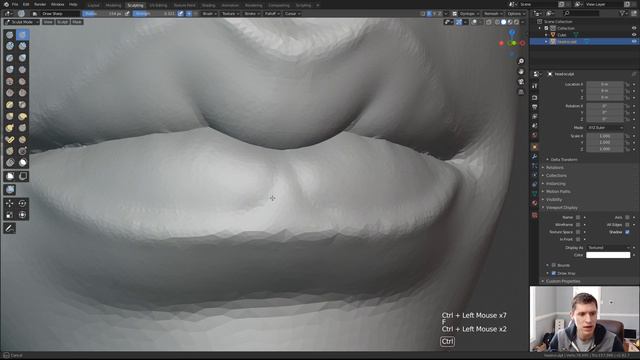Toggle the Texture Space checkbox
Image resolution: width=640 pixels, height=360 pixels.
click(578, 232)
